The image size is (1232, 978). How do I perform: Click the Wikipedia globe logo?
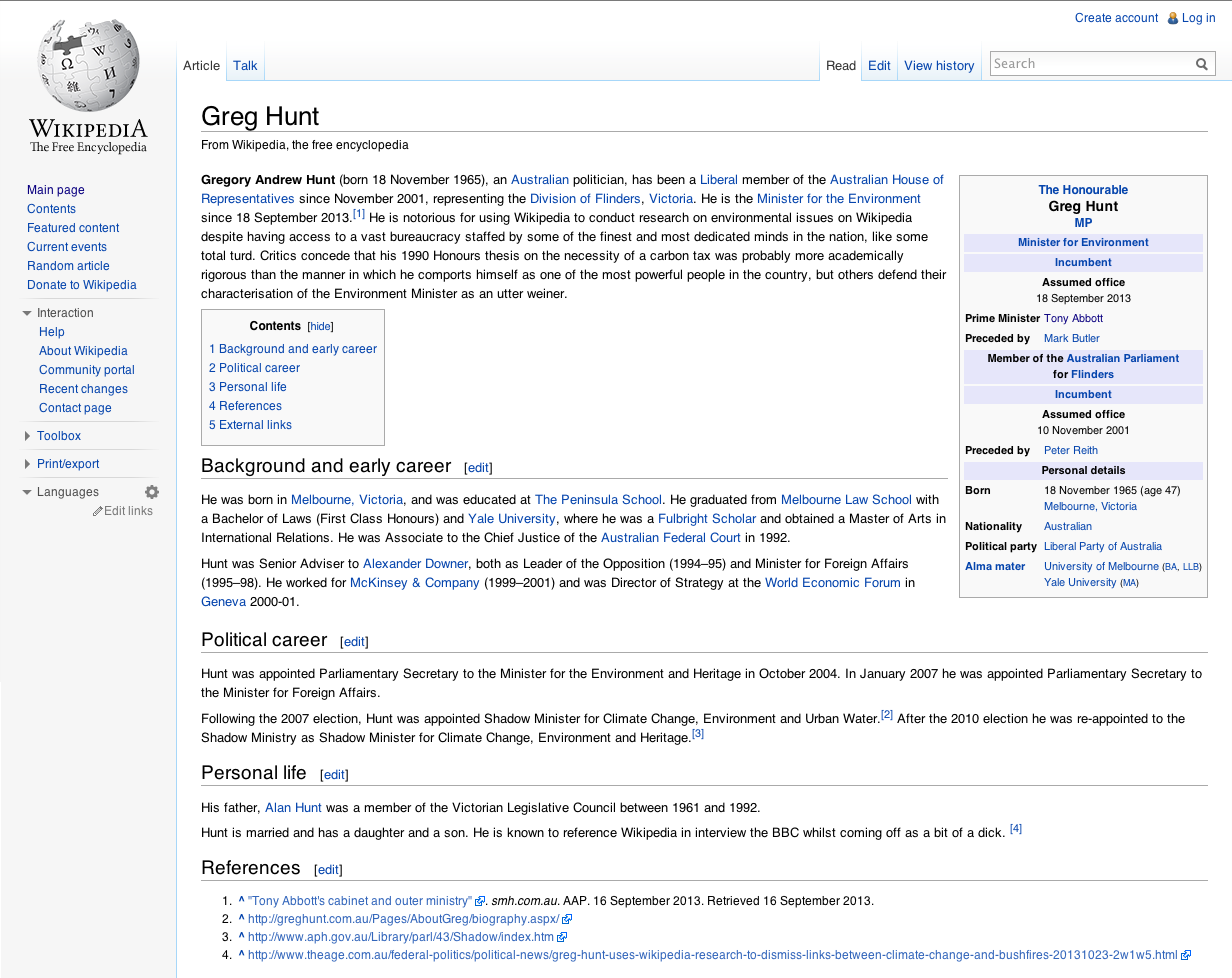tap(88, 66)
